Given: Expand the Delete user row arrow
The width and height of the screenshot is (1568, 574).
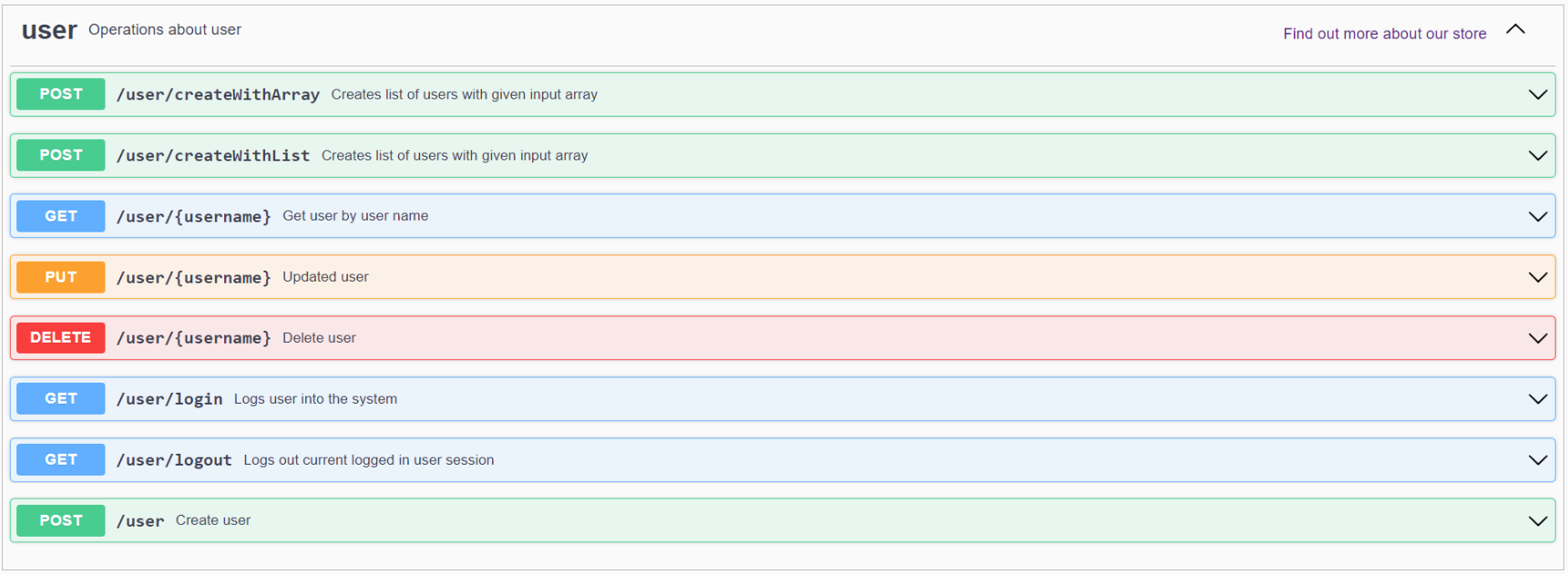Looking at the screenshot, I should pyautogui.click(x=1537, y=338).
